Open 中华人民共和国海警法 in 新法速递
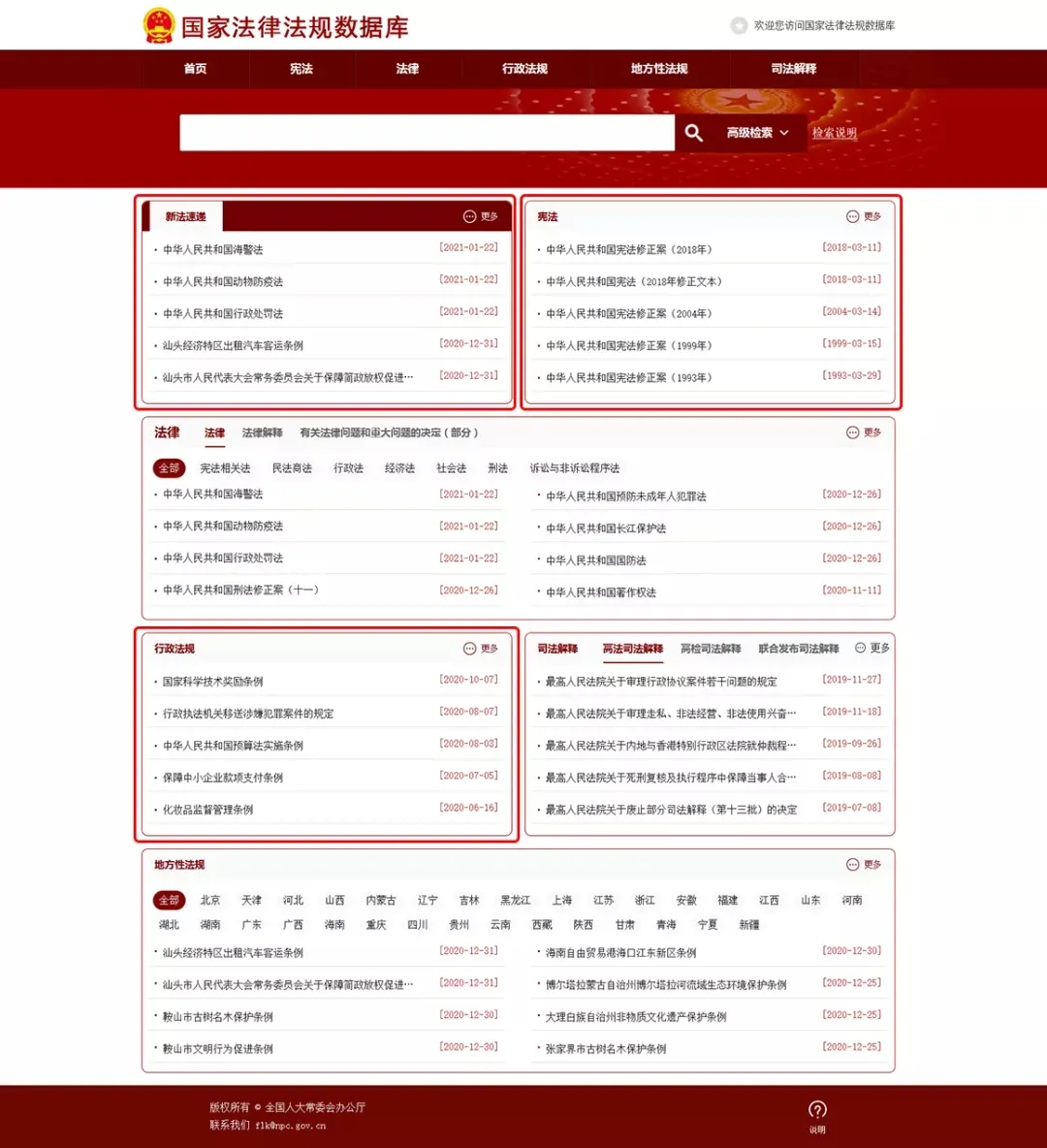 pyautogui.click(x=212, y=249)
